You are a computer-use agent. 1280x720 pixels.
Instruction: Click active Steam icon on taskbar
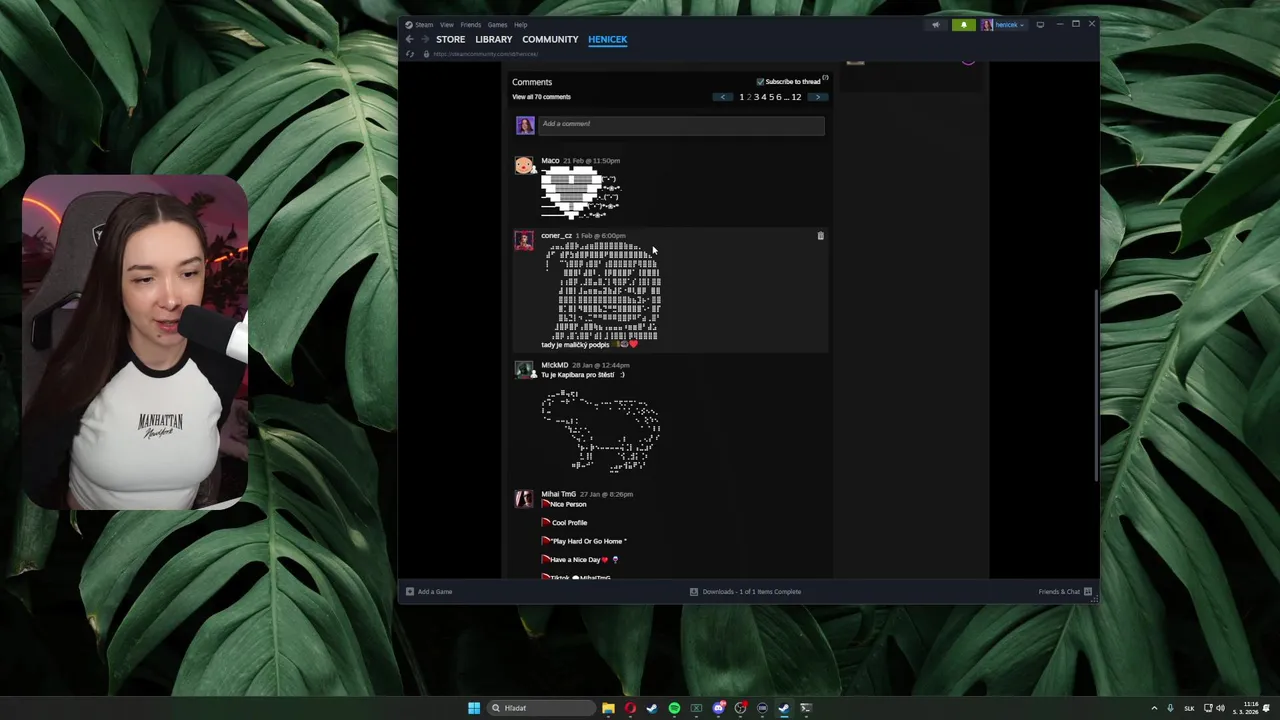(784, 708)
